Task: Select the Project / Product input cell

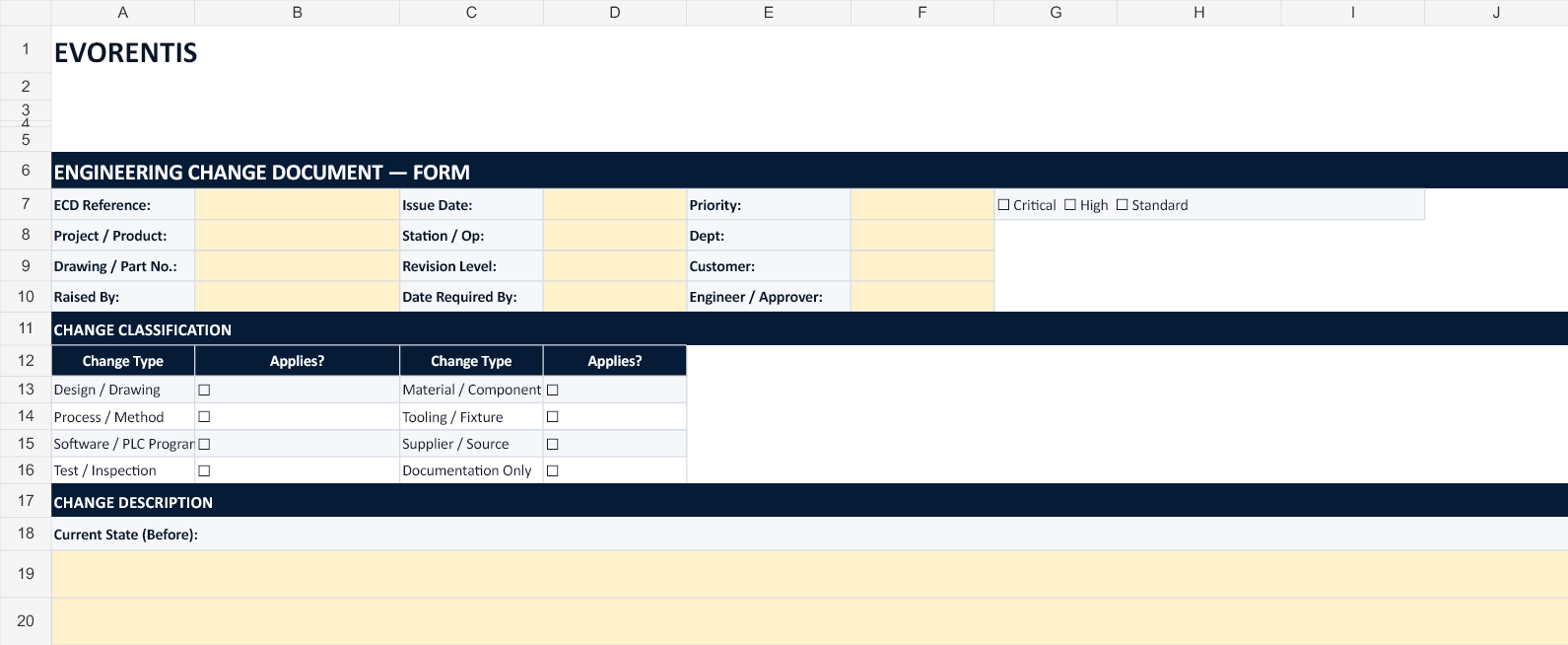Action: [297, 236]
